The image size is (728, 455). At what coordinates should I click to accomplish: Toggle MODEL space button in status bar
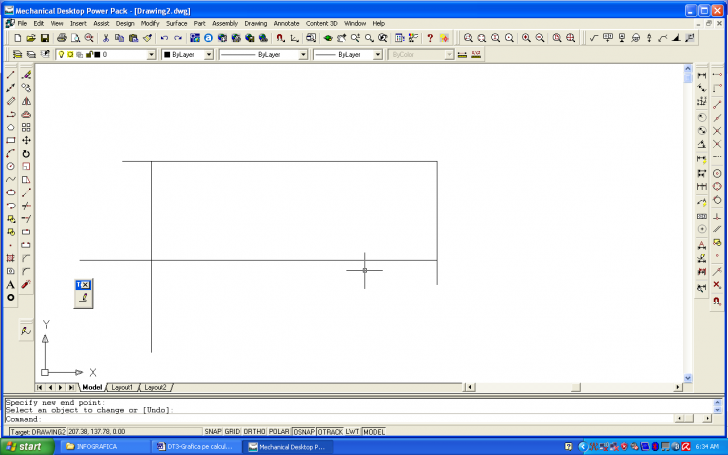374,432
